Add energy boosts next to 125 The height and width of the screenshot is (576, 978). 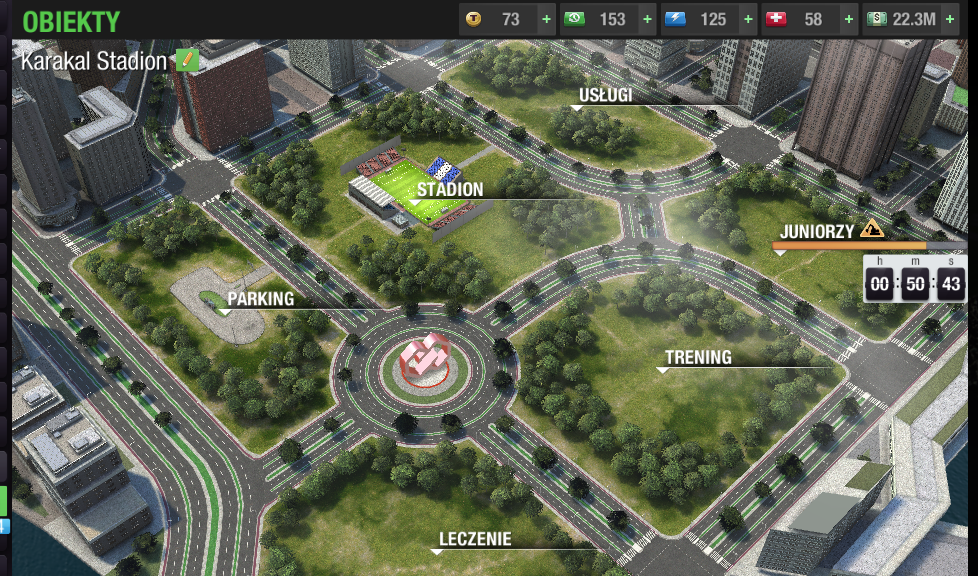(748, 19)
